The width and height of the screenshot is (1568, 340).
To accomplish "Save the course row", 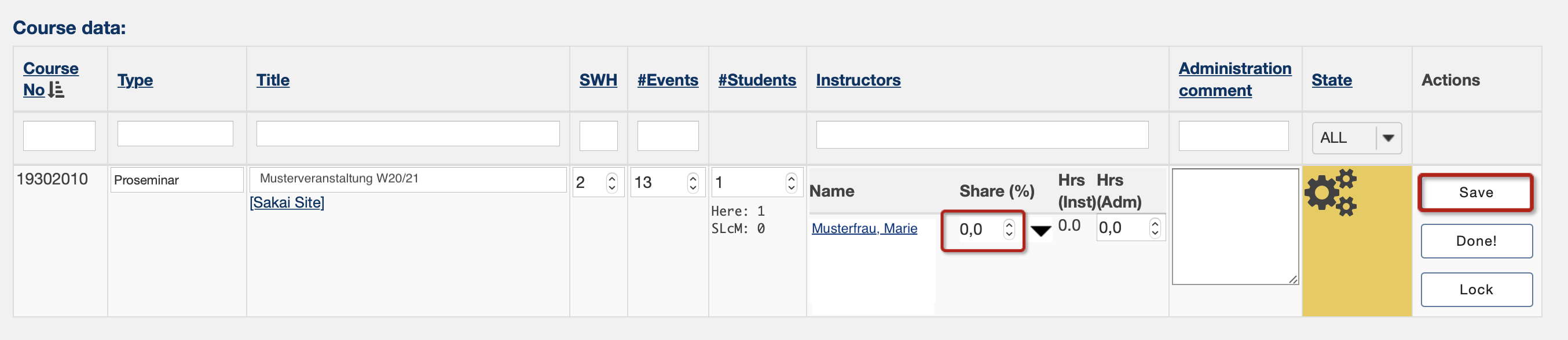I will click(1476, 193).
